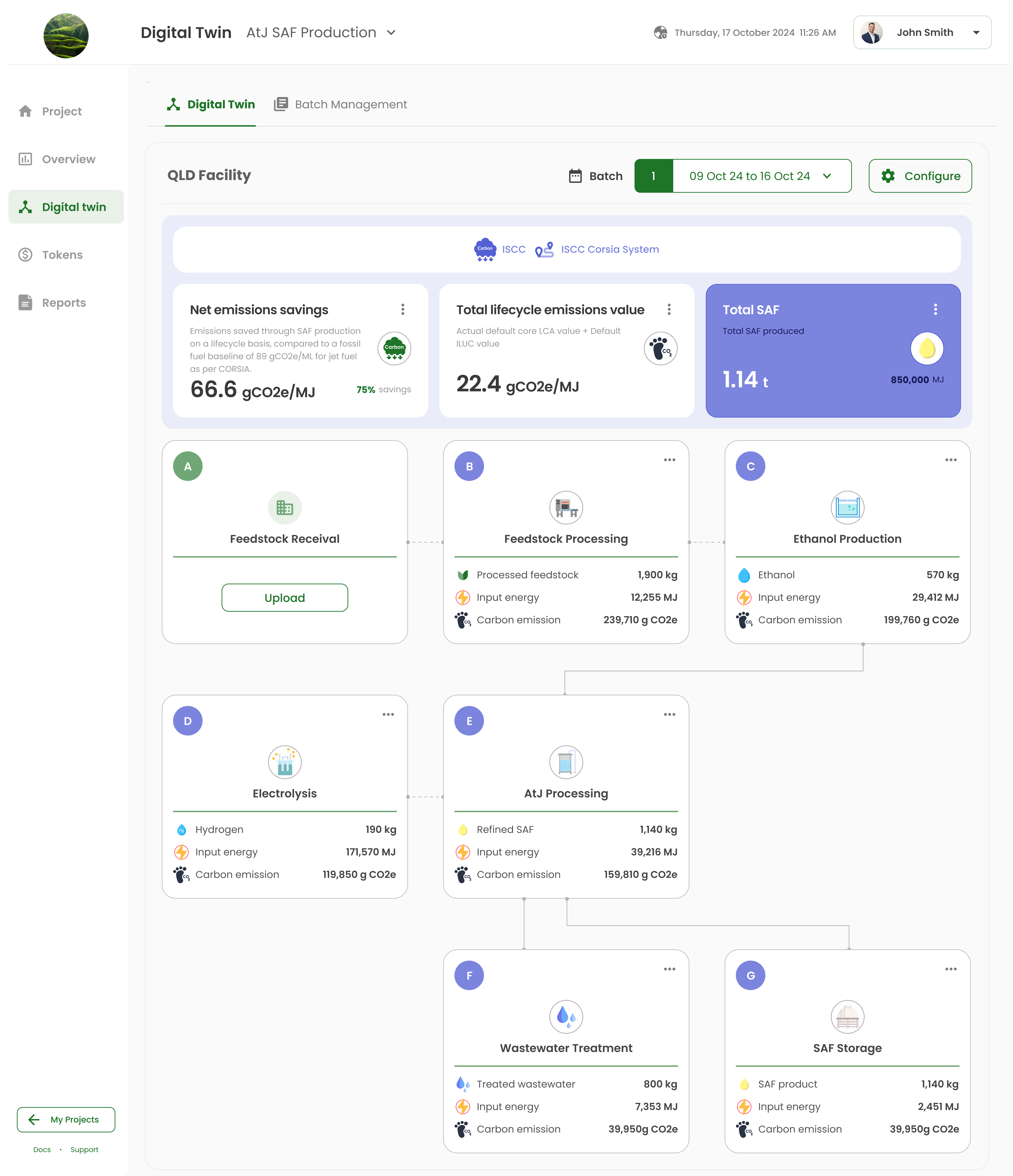This screenshot has width=1013, height=1176.
Task: Click the Configure button
Action: click(920, 176)
